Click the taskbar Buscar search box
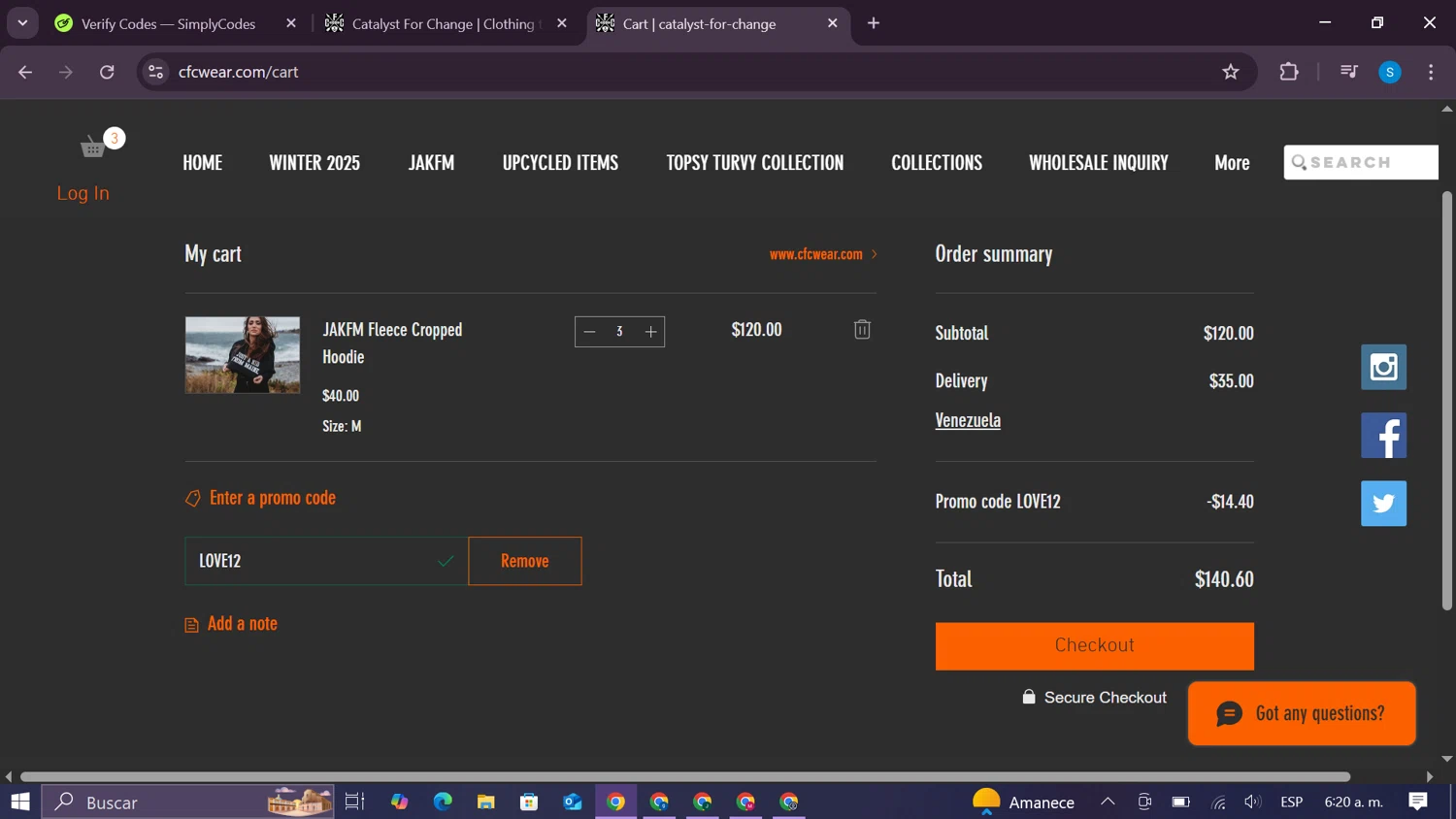This screenshot has height=819, width=1456. [x=187, y=802]
